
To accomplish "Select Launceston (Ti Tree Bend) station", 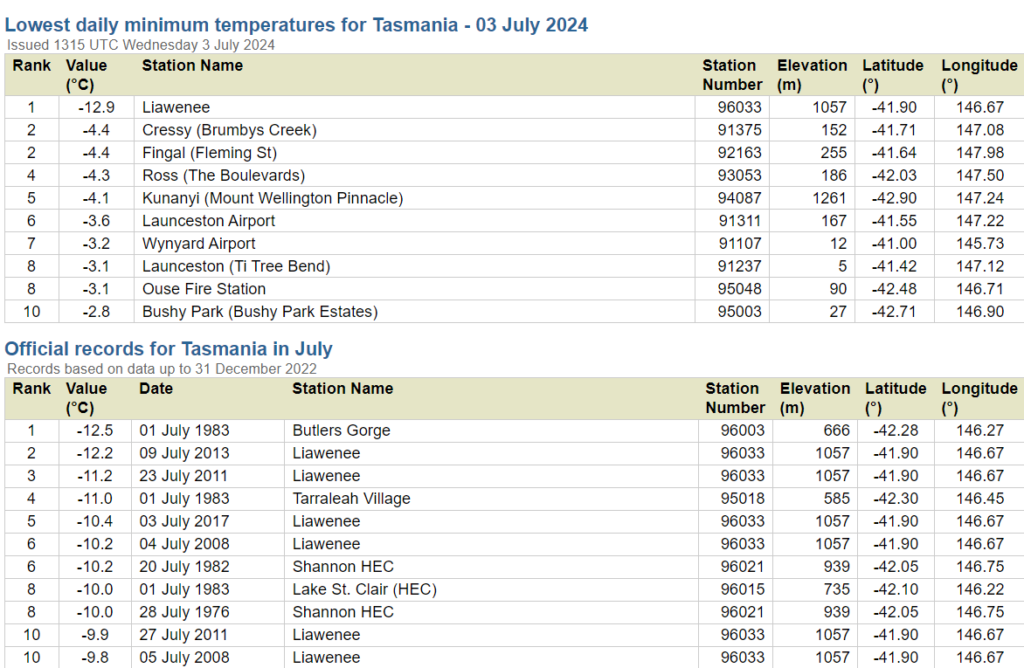I will [236, 266].
